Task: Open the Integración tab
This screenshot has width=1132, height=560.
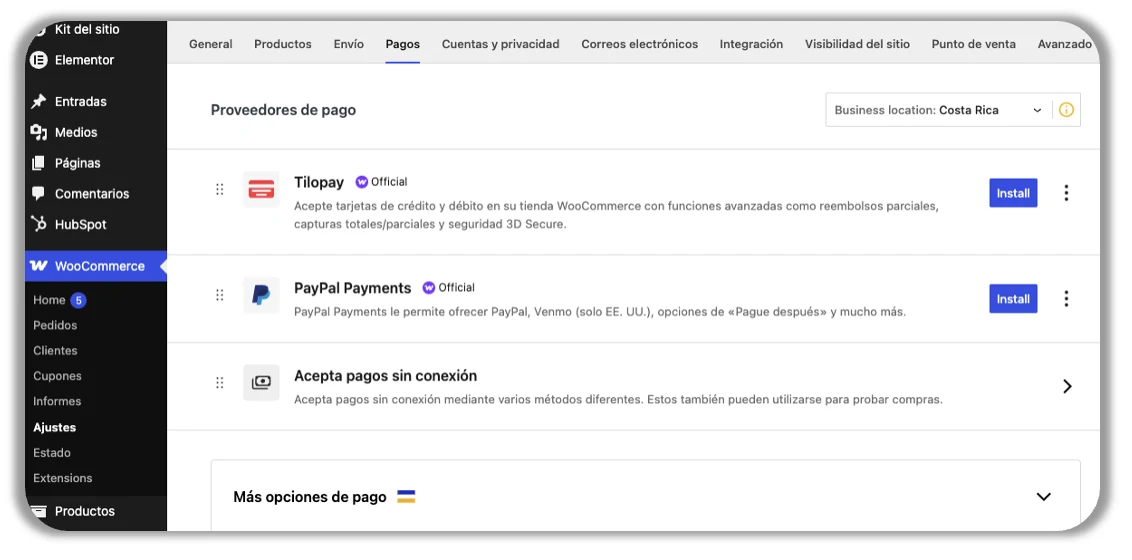Action: click(x=752, y=44)
